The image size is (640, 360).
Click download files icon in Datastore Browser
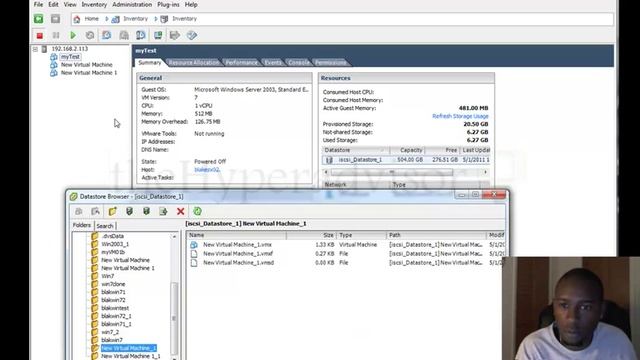[x=146, y=211]
